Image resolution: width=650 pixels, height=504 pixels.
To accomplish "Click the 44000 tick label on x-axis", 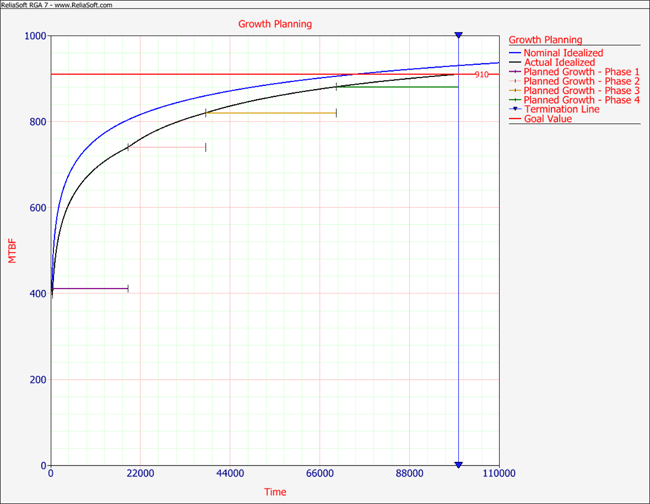I will point(230,474).
